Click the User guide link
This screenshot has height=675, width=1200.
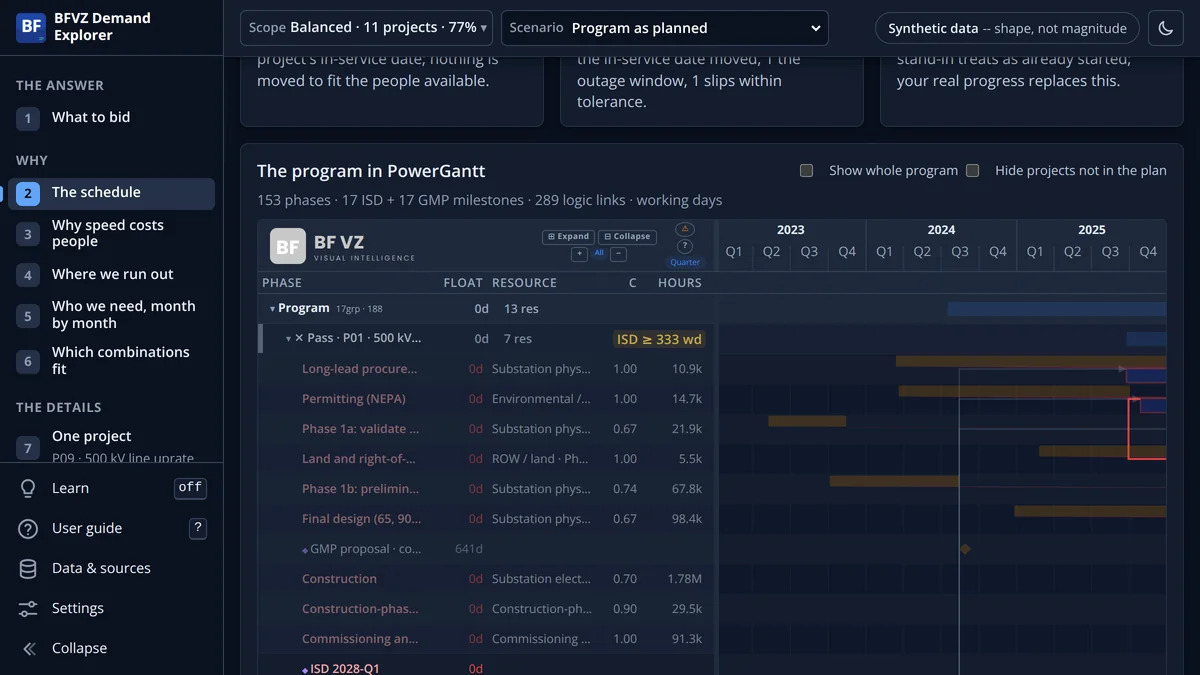pyautogui.click(x=87, y=528)
